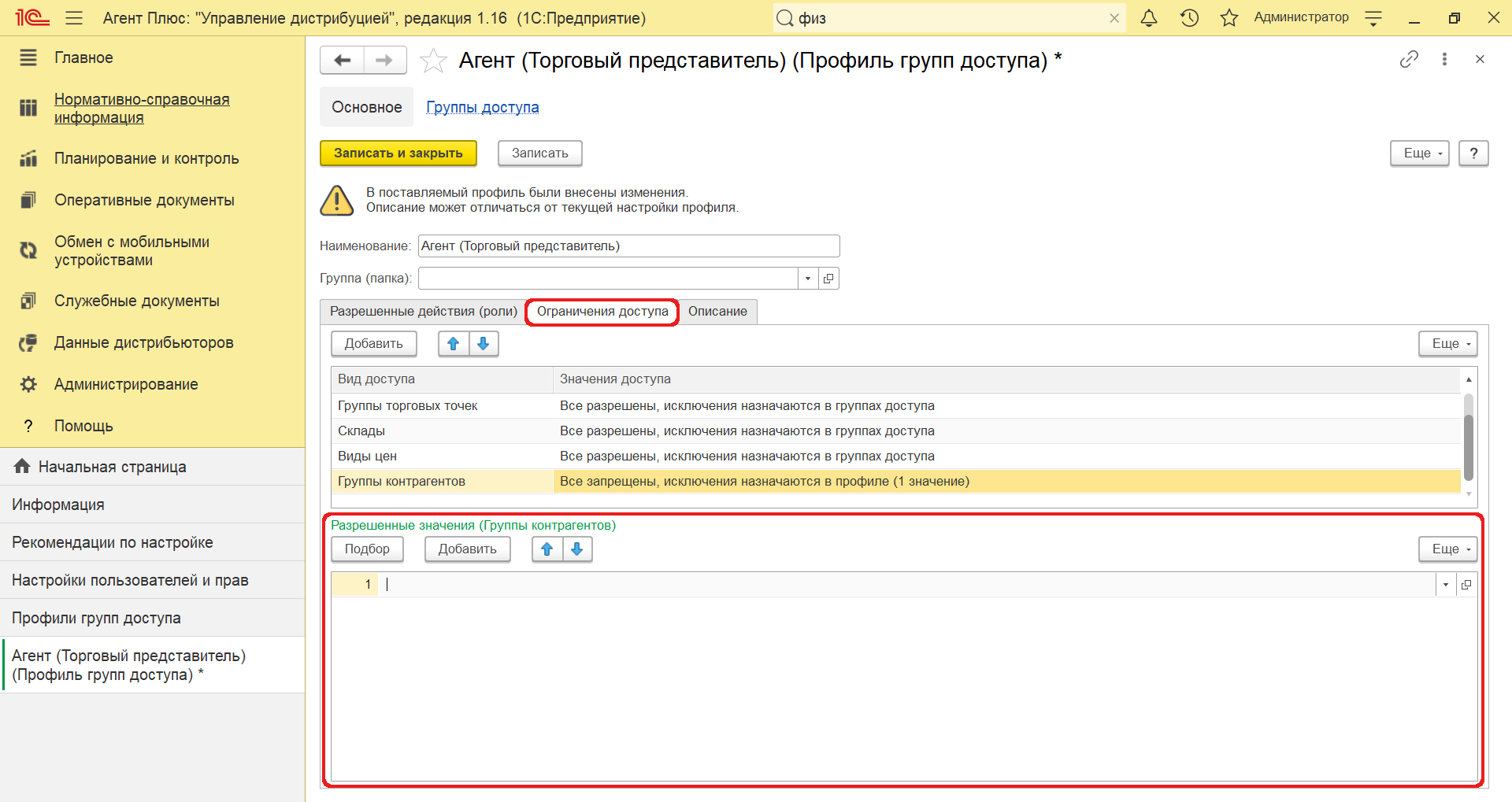Image resolution: width=1512 pixels, height=802 pixels.
Task: Click row 1 value input field
Action: coord(907,584)
